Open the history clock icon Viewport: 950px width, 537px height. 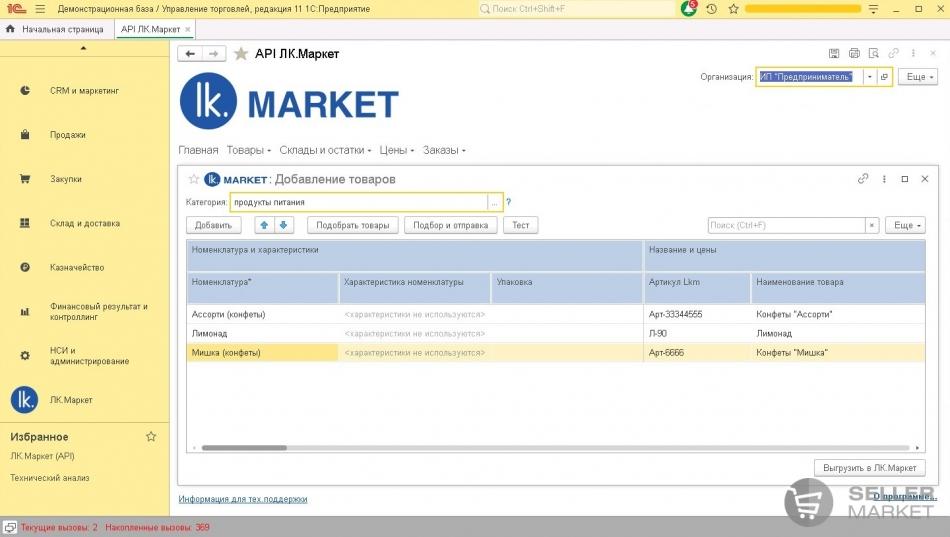pos(712,9)
